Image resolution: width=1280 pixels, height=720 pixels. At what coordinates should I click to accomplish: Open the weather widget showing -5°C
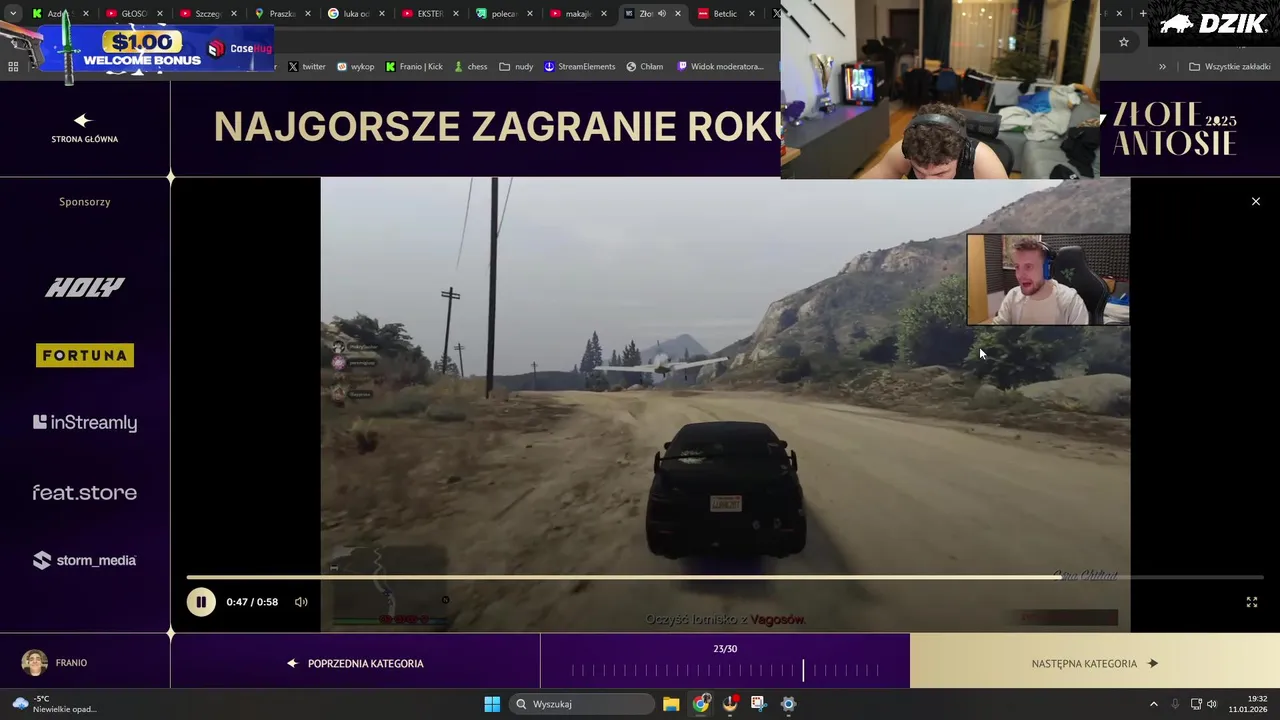click(53, 704)
